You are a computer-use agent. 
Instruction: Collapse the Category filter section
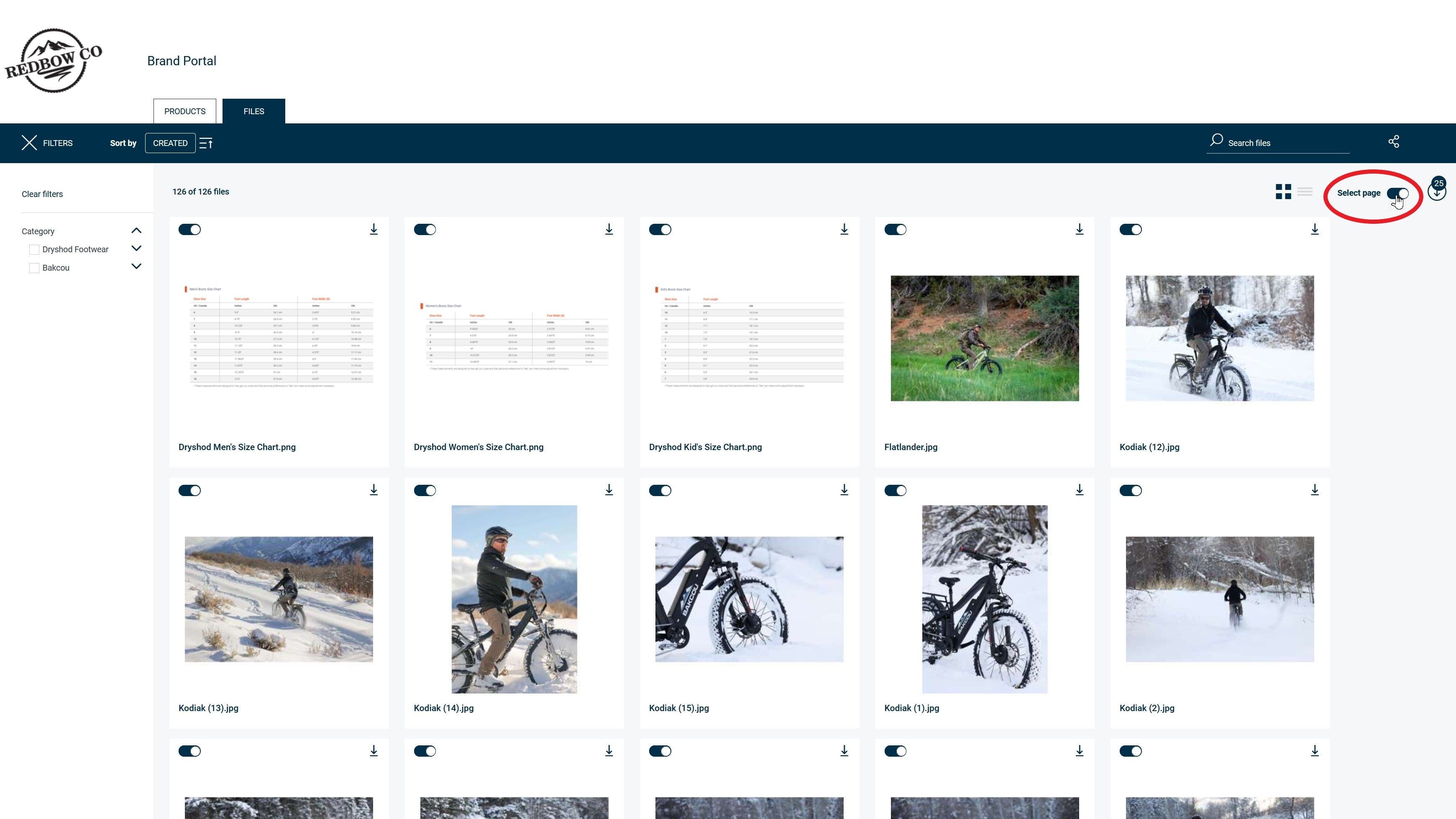point(136,230)
